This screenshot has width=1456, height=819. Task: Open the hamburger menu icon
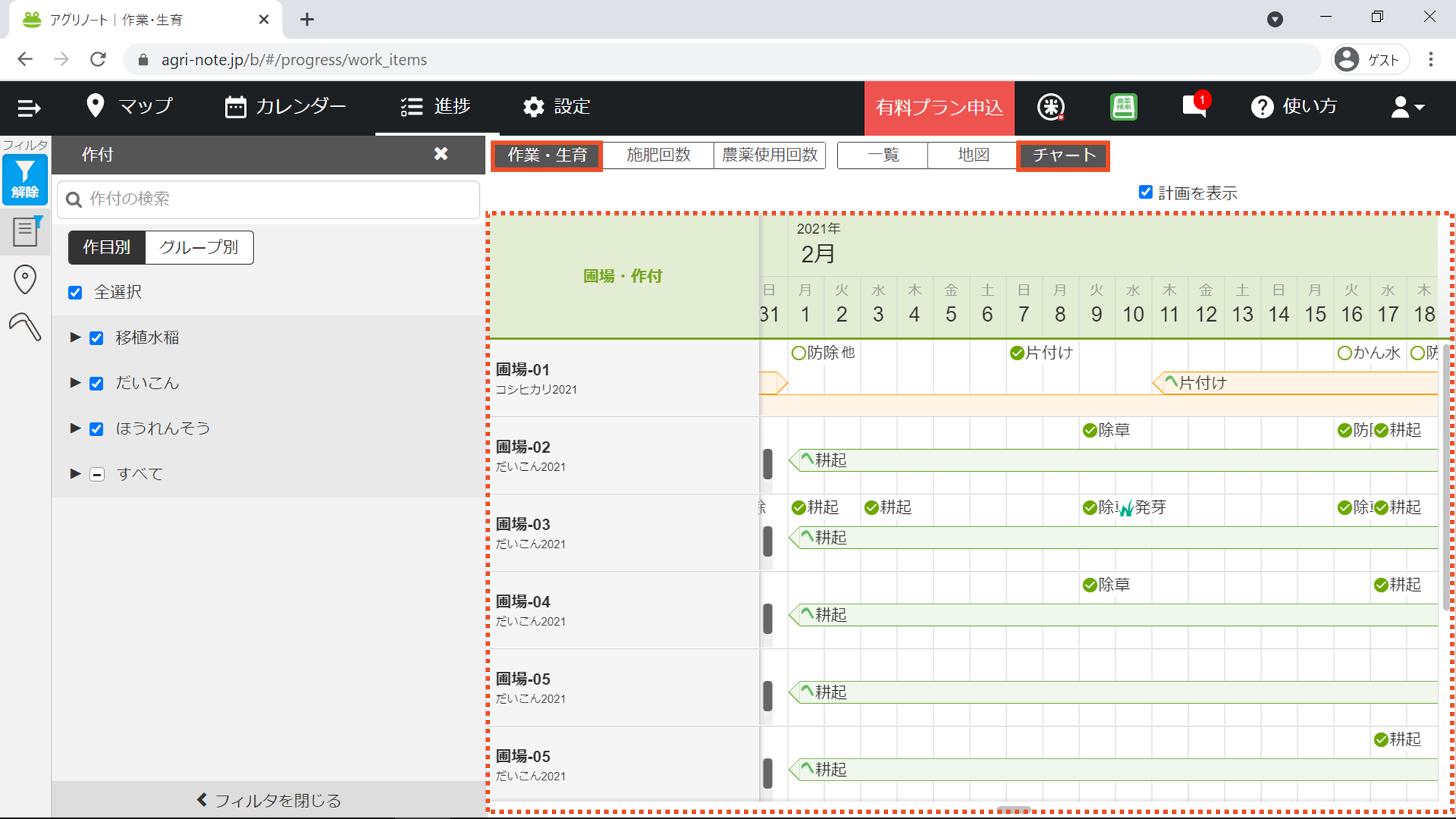[x=29, y=108]
